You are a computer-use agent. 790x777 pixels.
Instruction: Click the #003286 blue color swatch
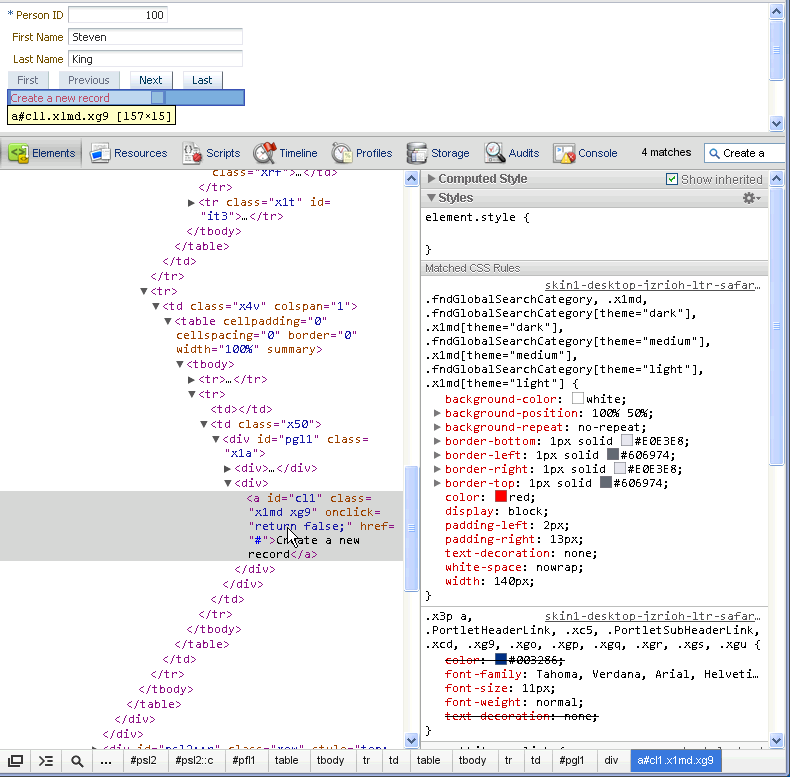[x=500, y=659]
